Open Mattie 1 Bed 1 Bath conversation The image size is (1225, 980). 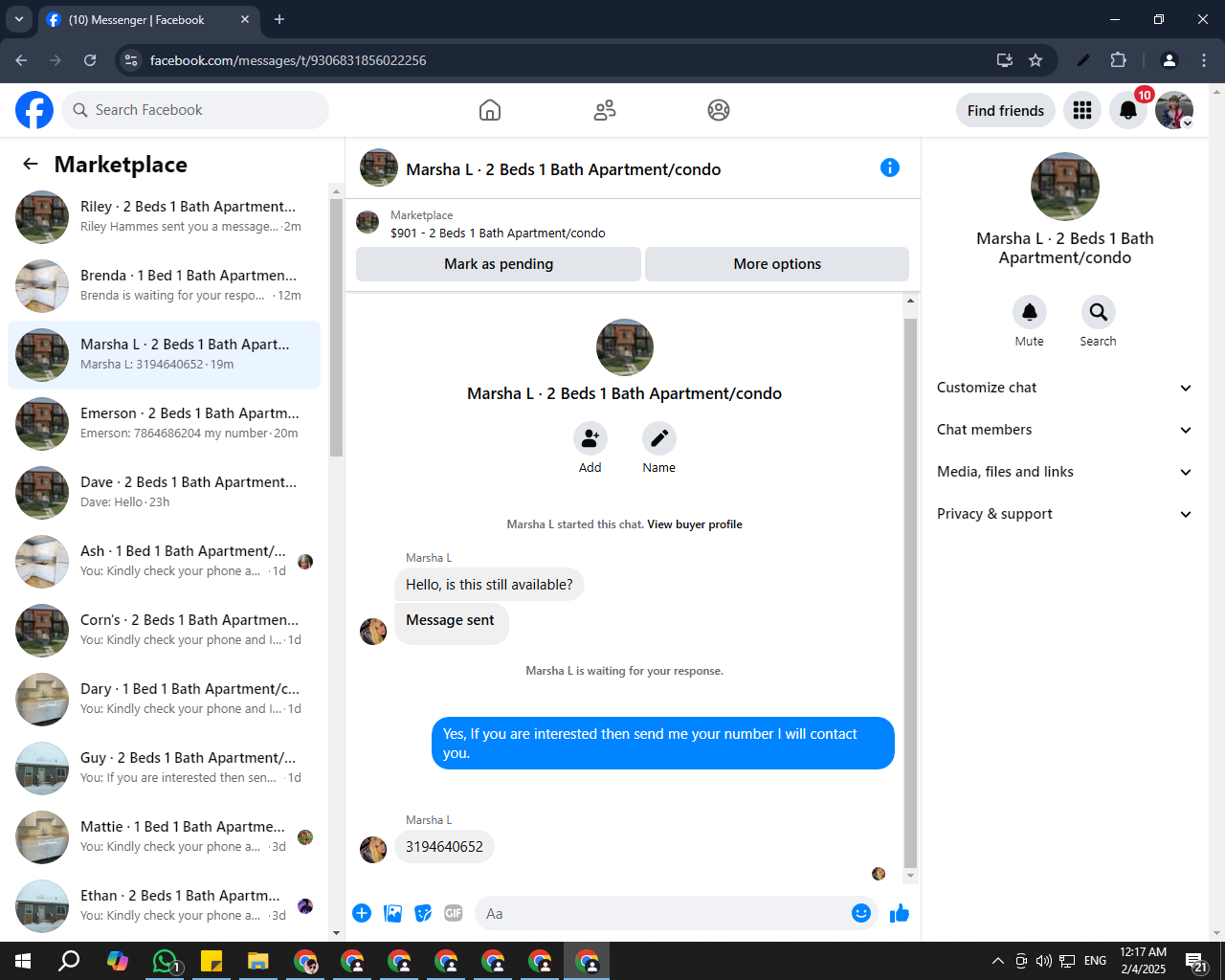(165, 837)
